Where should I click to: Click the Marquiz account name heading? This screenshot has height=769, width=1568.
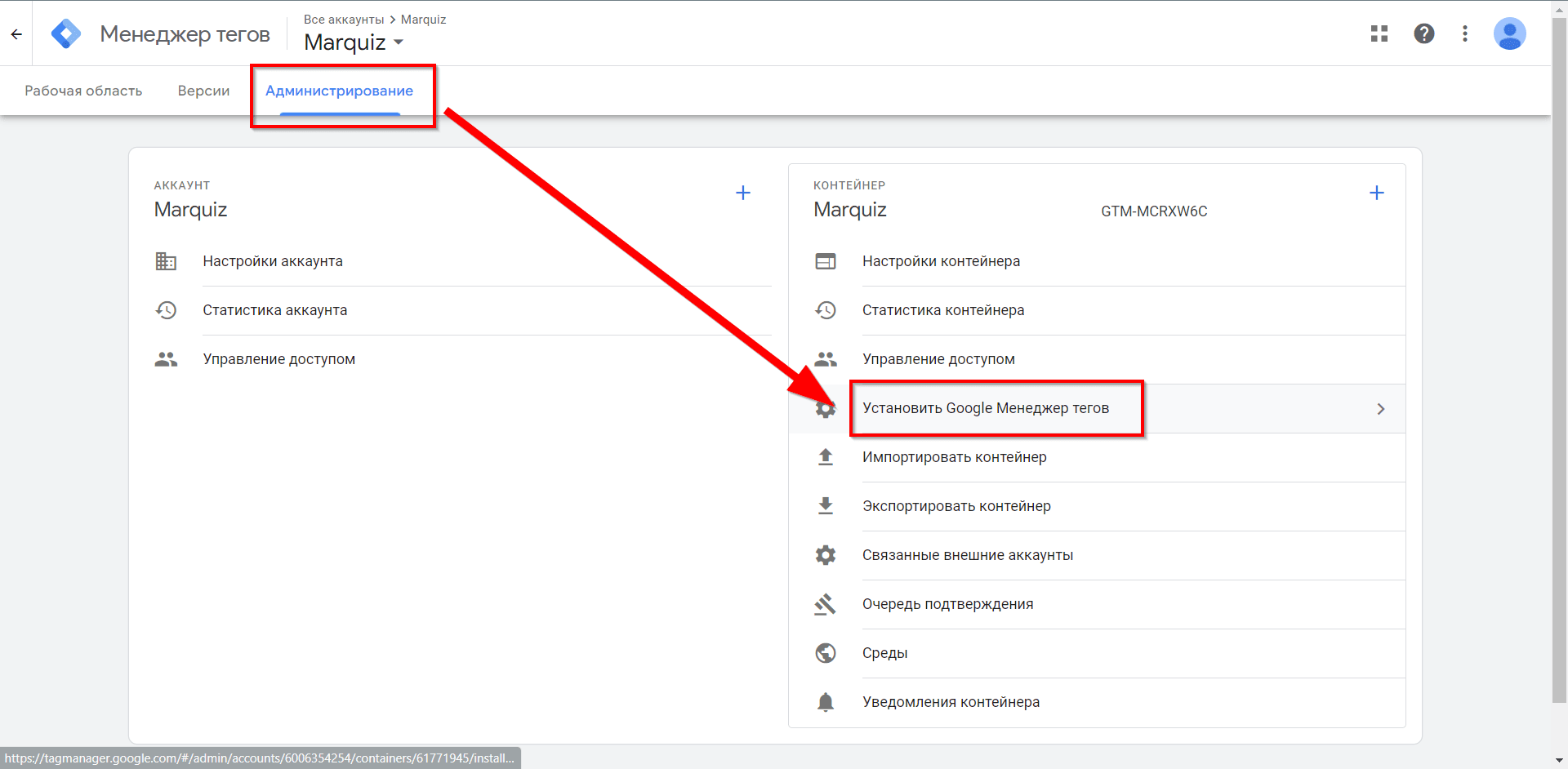coord(190,210)
